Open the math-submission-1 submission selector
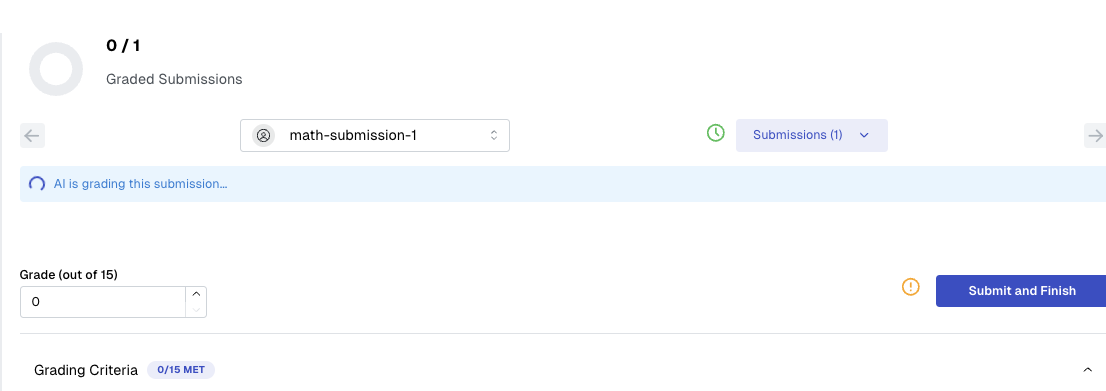 [x=375, y=136]
